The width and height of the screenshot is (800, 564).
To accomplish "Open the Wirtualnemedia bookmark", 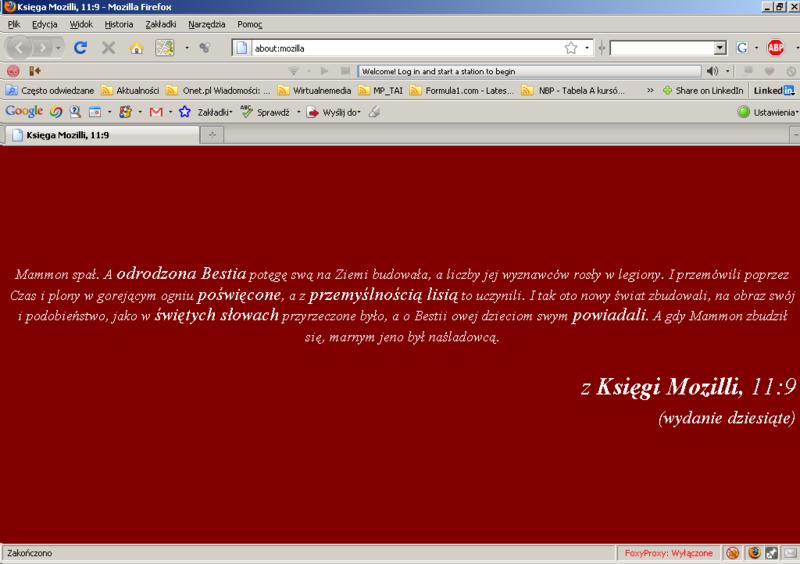I will pyautogui.click(x=313, y=90).
